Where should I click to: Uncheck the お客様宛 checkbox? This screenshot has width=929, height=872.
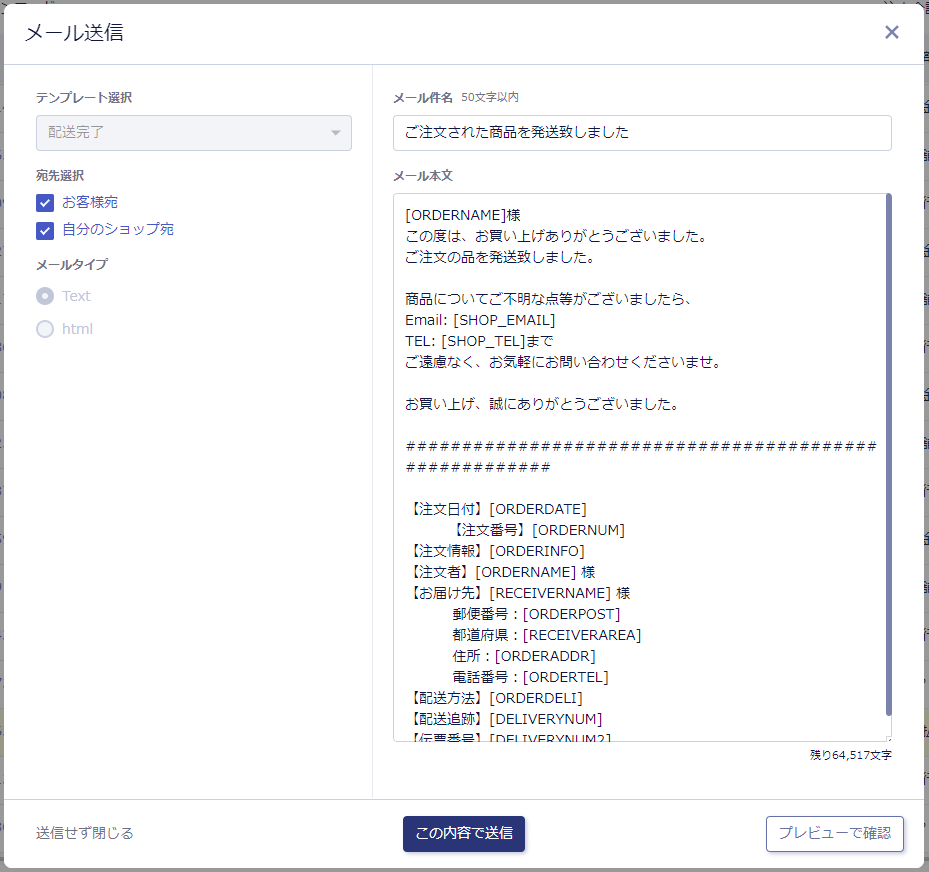tap(45, 203)
